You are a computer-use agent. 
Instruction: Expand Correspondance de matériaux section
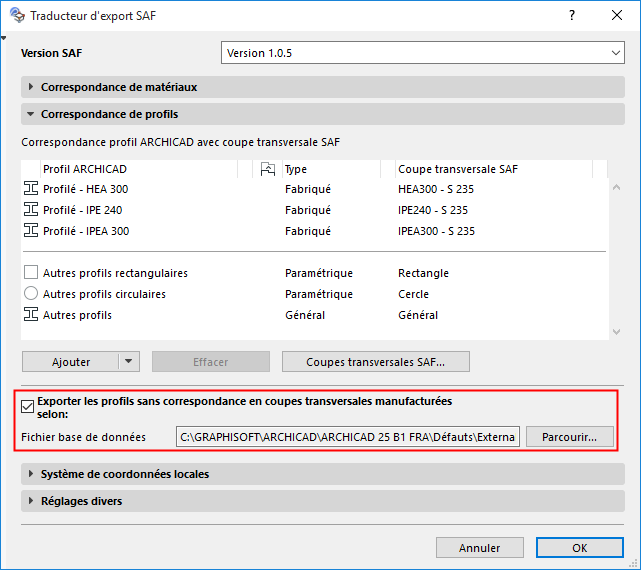coord(323,87)
